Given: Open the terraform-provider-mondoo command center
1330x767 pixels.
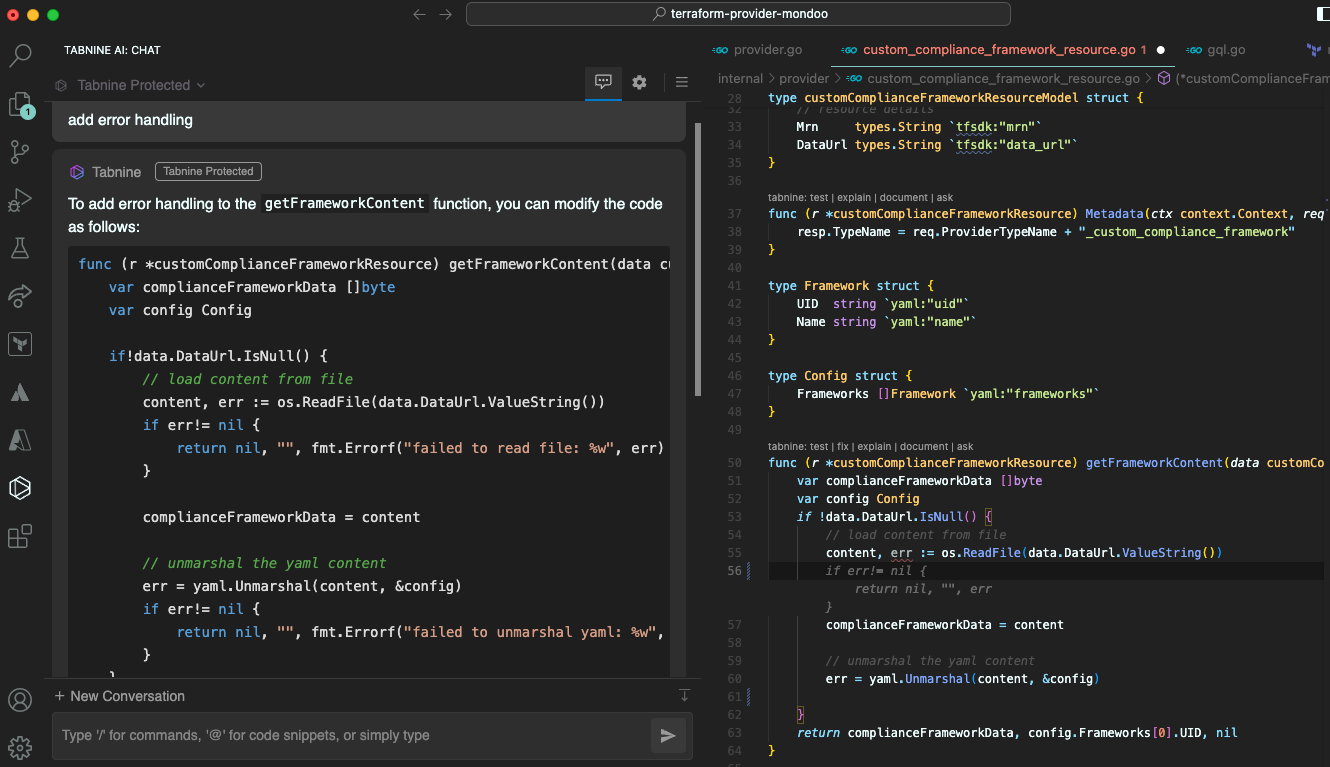Looking at the screenshot, I should pyautogui.click(x=738, y=14).
